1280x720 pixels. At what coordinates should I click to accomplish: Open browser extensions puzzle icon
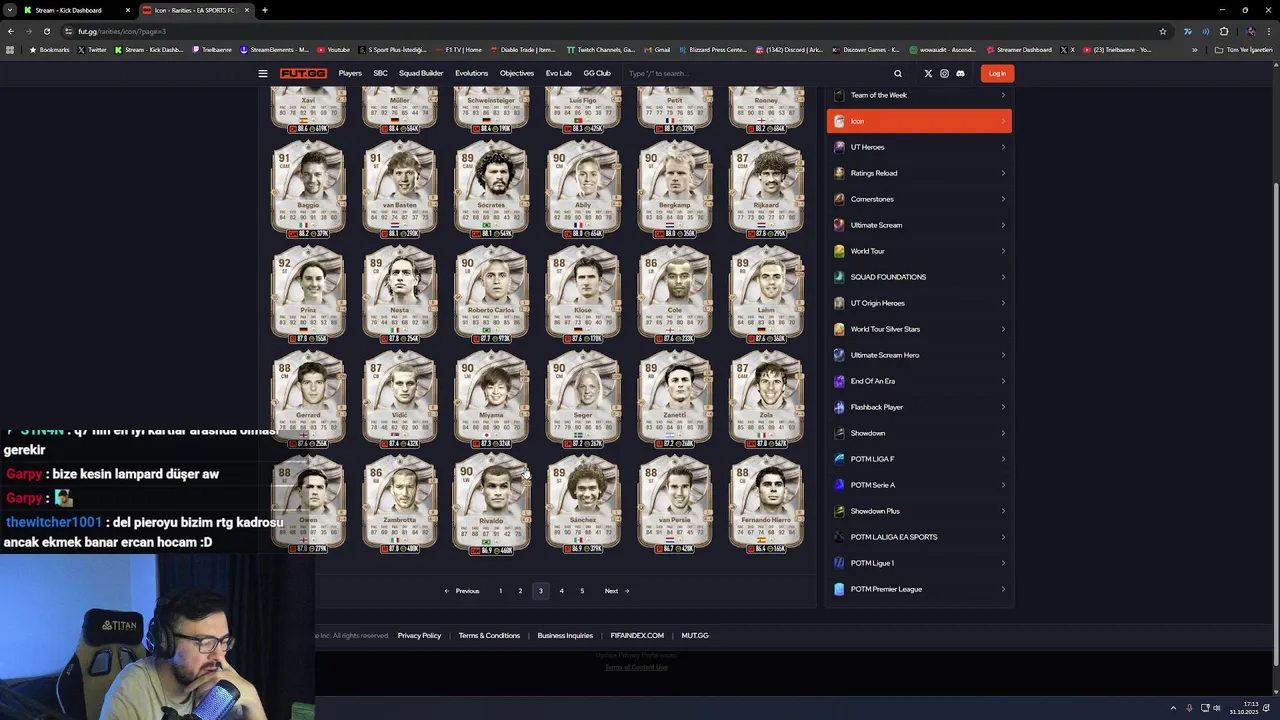[1223, 31]
